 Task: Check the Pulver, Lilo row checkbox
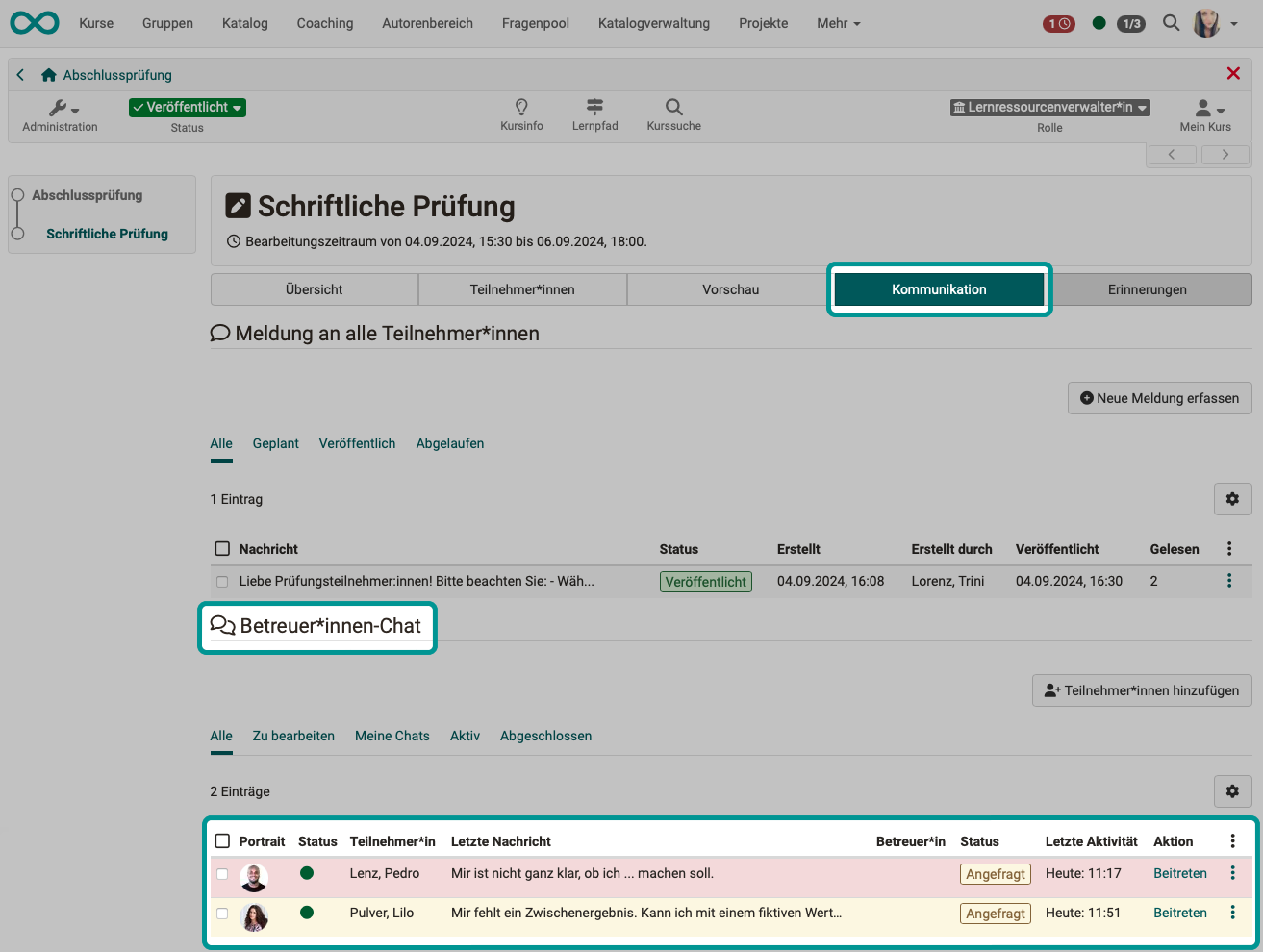pos(222,914)
